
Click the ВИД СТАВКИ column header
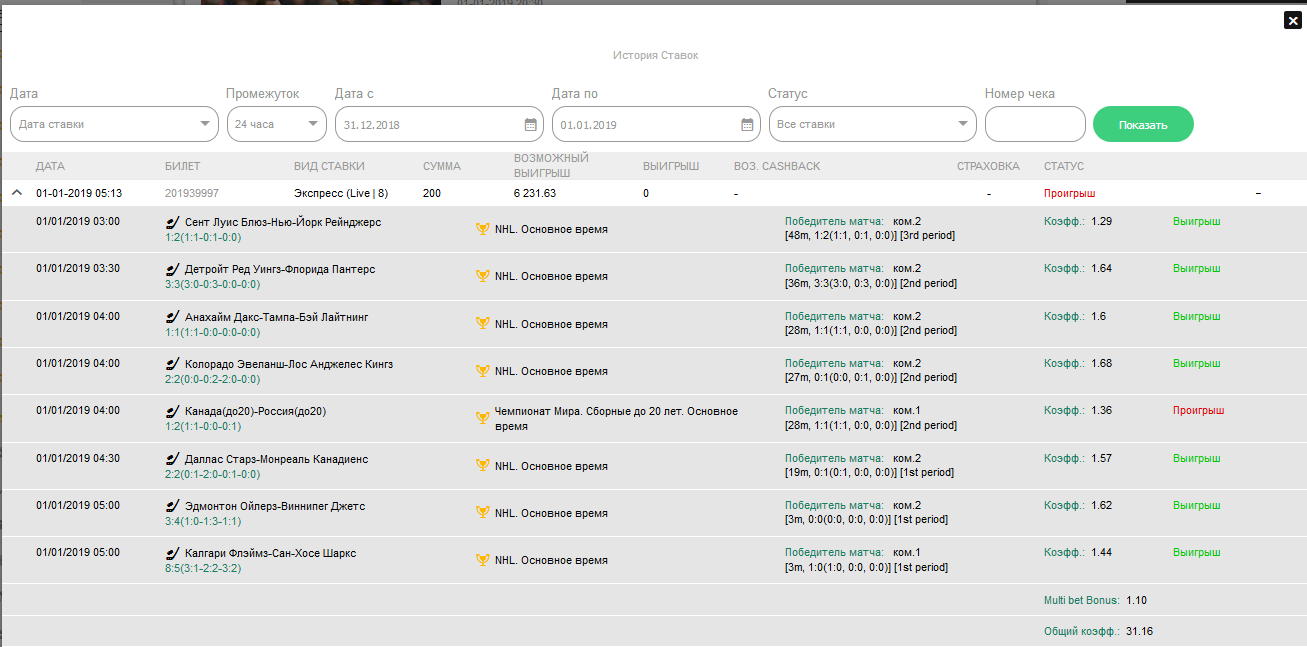(329, 166)
